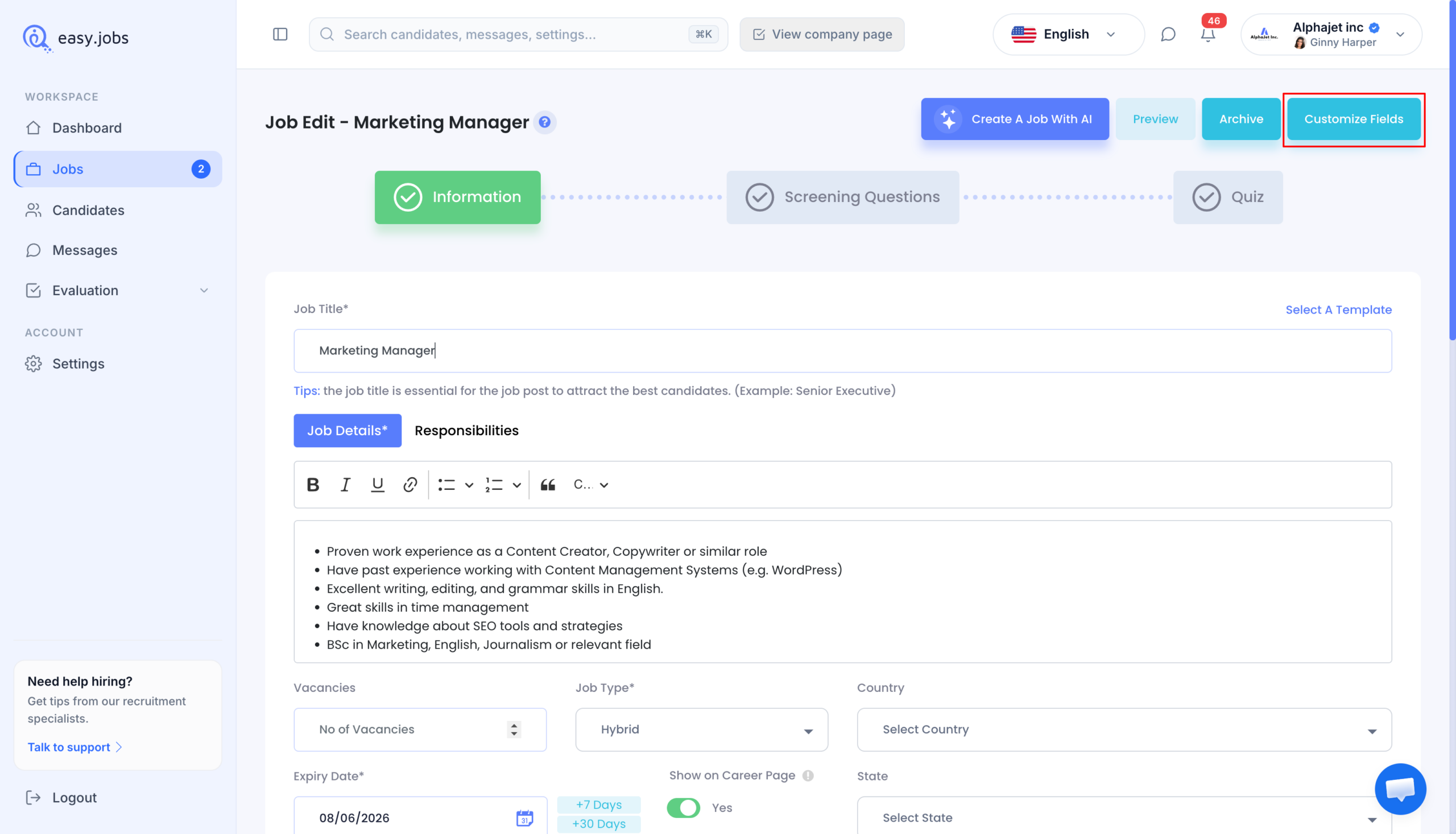Insert a bulleted list in the editor
The image size is (1456, 834).
pos(446,485)
